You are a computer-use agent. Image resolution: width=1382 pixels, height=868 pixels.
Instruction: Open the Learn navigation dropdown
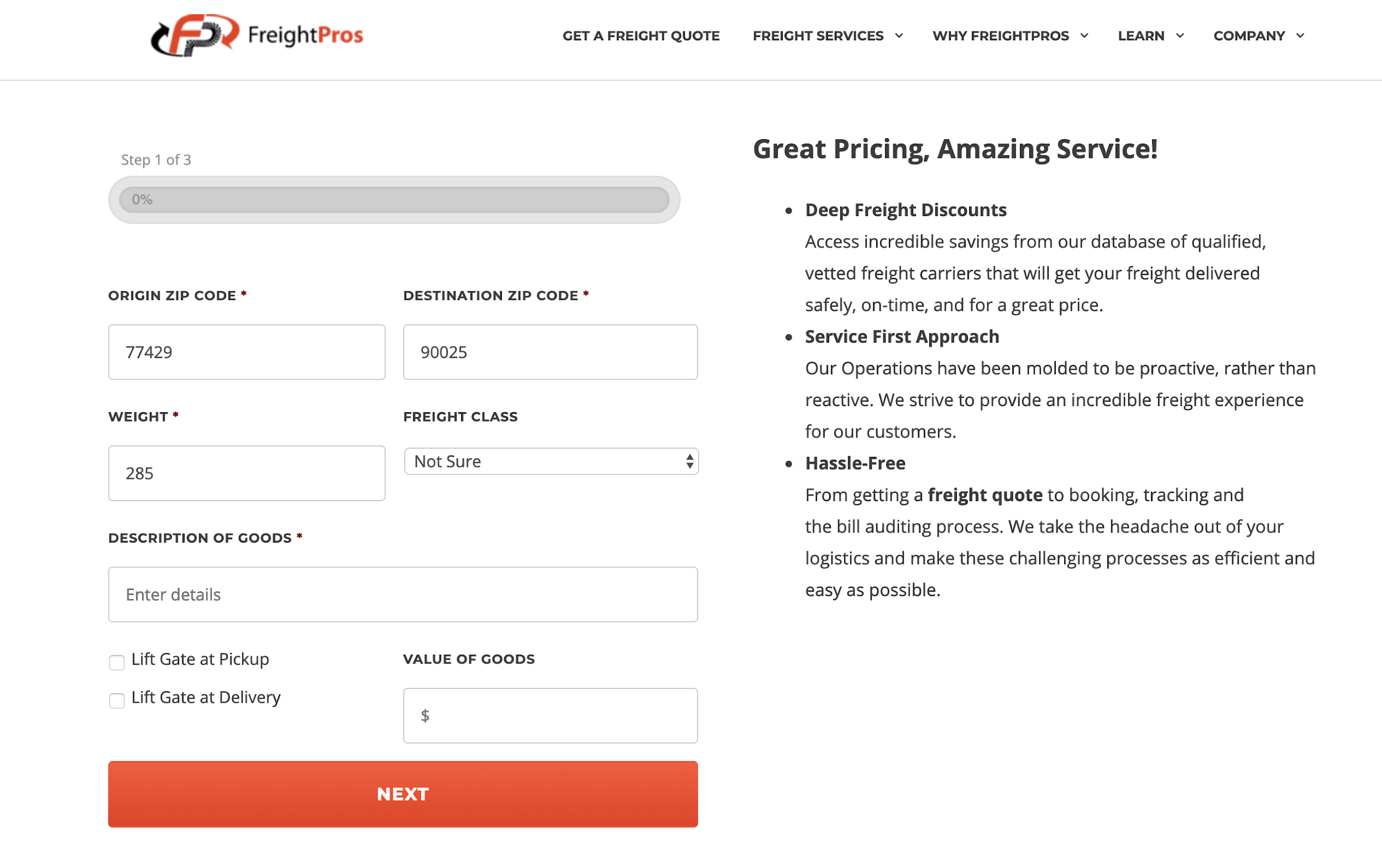[1181, 35]
